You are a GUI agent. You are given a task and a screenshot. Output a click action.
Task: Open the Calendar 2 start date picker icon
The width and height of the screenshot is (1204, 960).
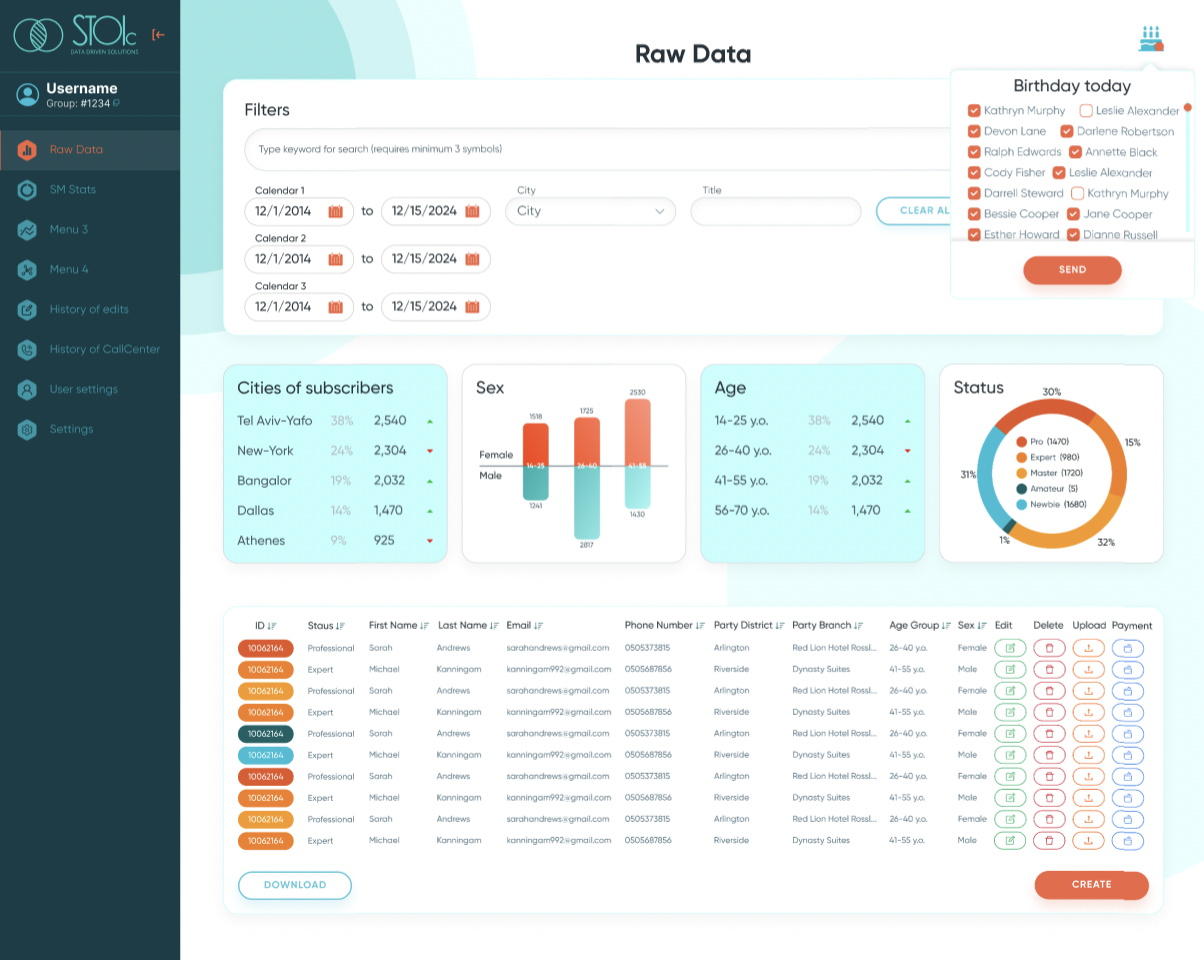point(336,259)
